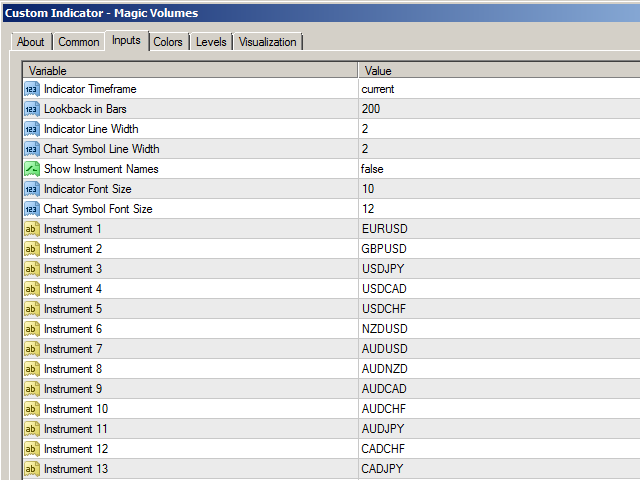Select the 'Show Instrument Names' variable name

101,169
